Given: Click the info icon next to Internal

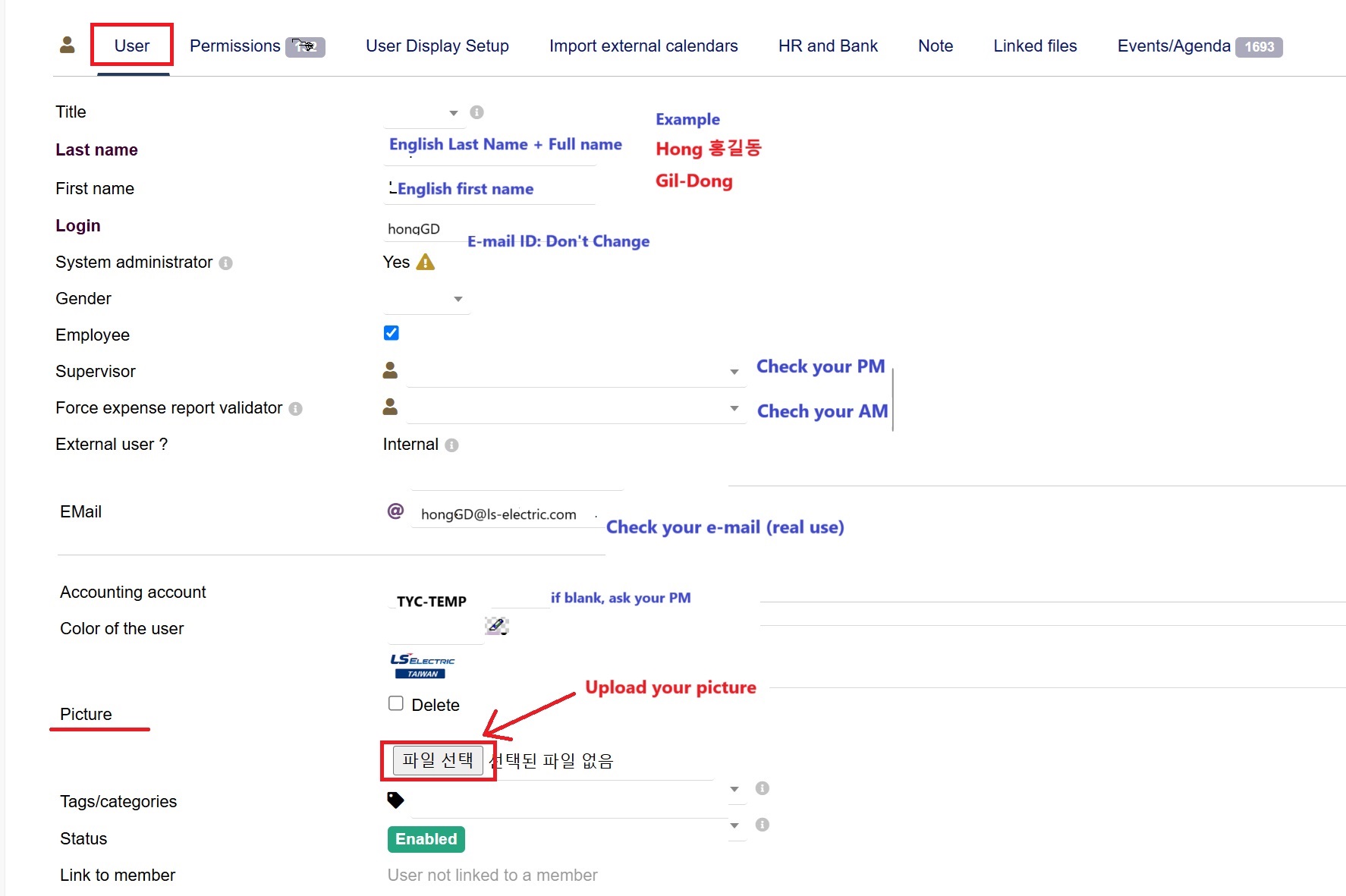Looking at the screenshot, I should 451,445.
